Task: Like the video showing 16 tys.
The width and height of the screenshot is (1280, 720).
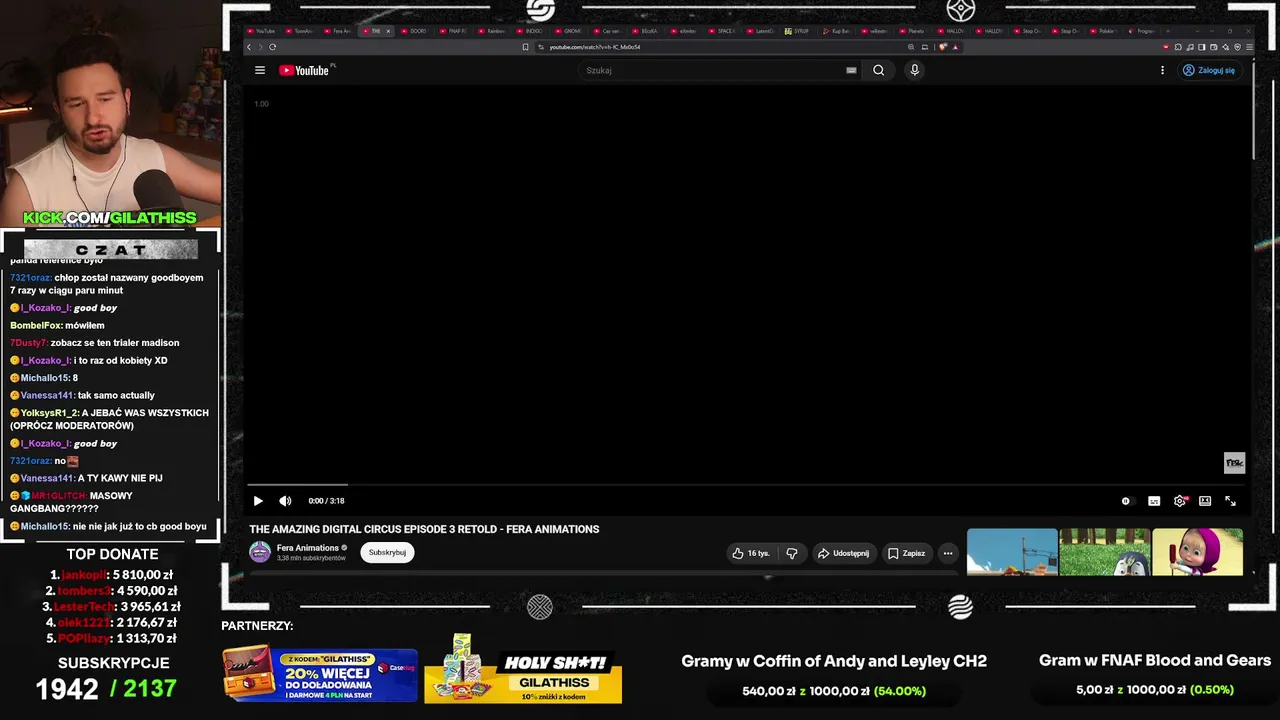Action: coord(750,553)
